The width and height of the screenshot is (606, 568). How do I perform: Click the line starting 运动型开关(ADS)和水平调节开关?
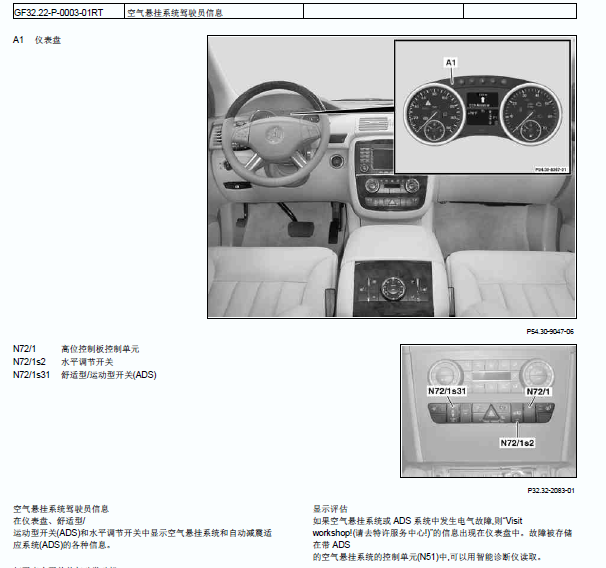tap(142, 533)
